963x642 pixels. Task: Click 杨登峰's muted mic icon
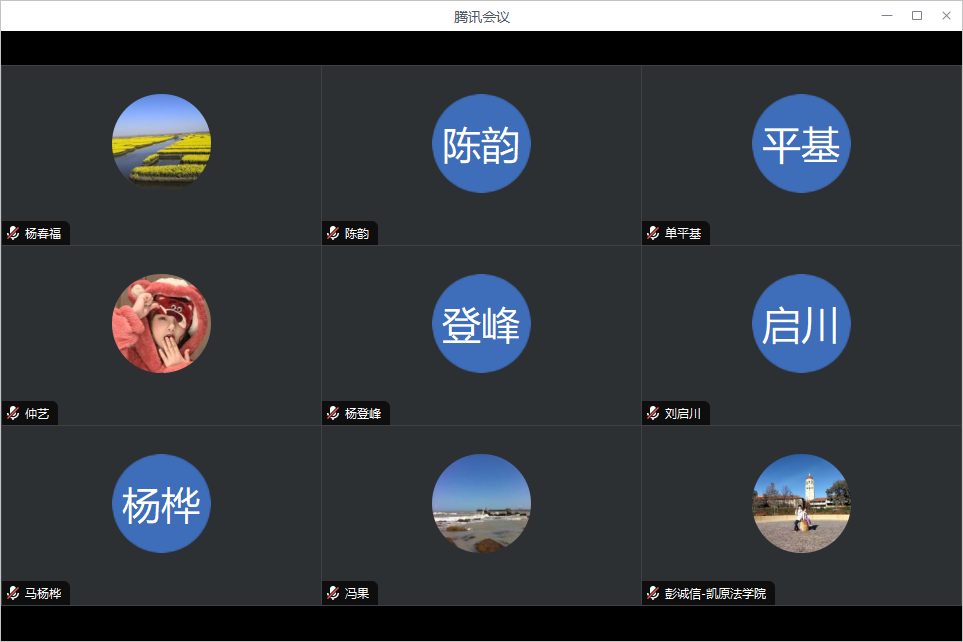(333, 413)
